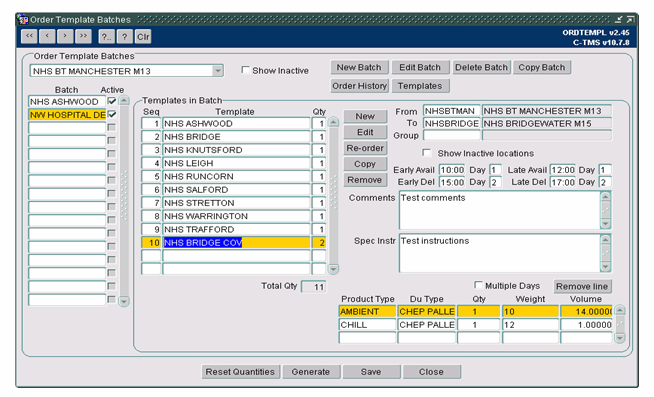Go to first record with << button
The height and width of the screenshot is (397, 654).
[x=29, y=36]
